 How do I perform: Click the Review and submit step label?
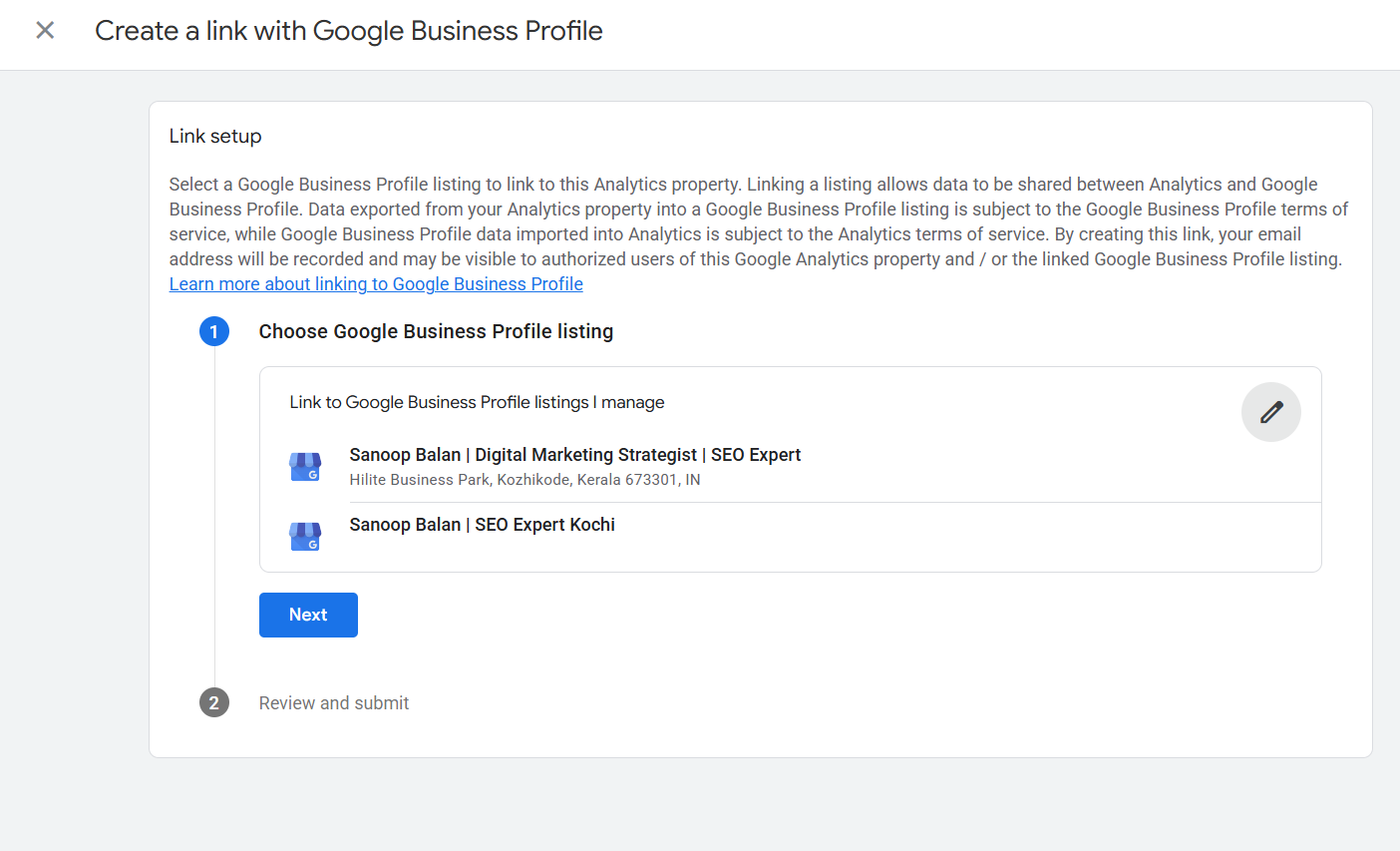(x=334, y=703)
